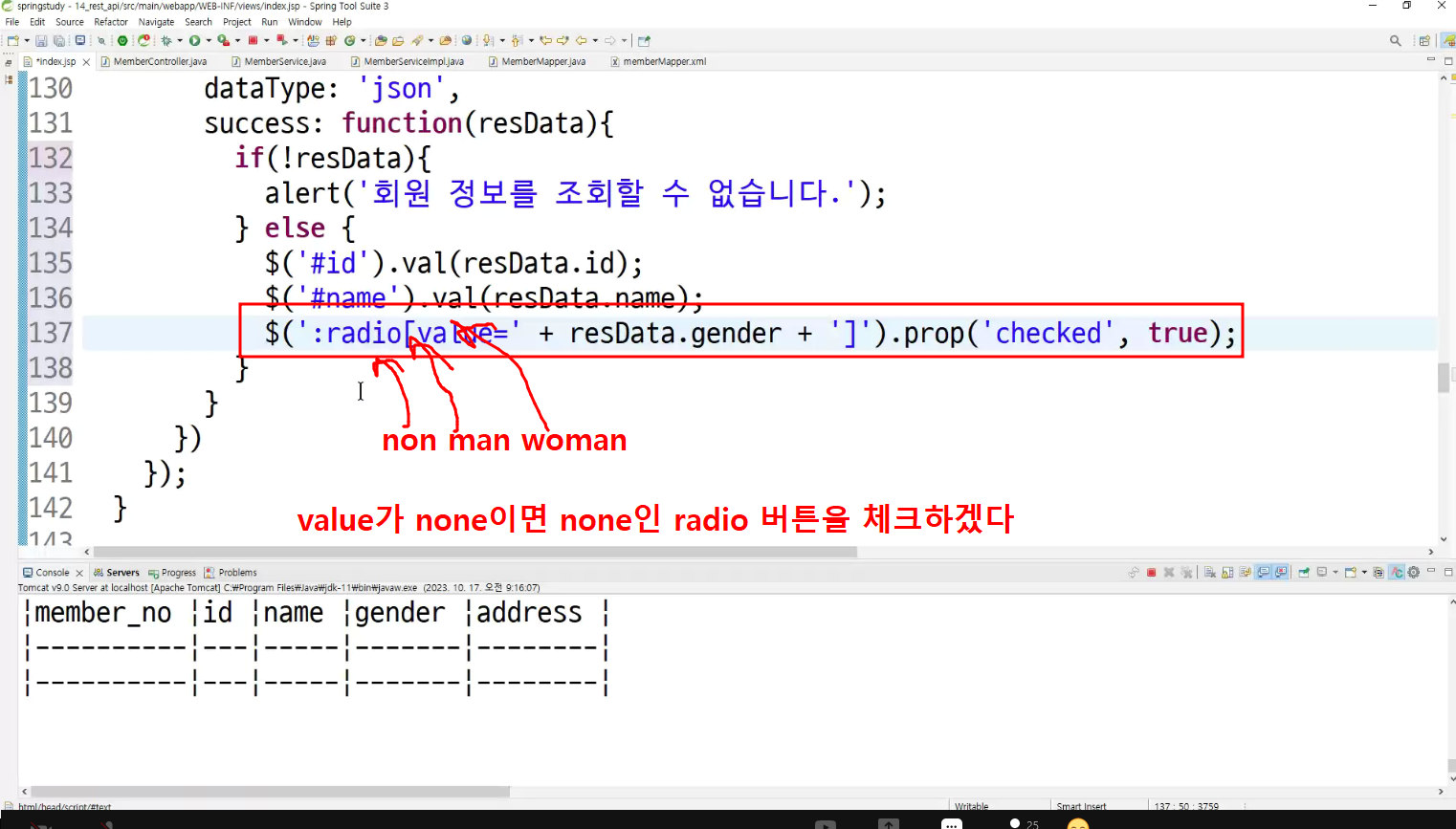Click 'Smart Insert' in status bar
Screen dimensions: 1456x829
pos(1081,806)
